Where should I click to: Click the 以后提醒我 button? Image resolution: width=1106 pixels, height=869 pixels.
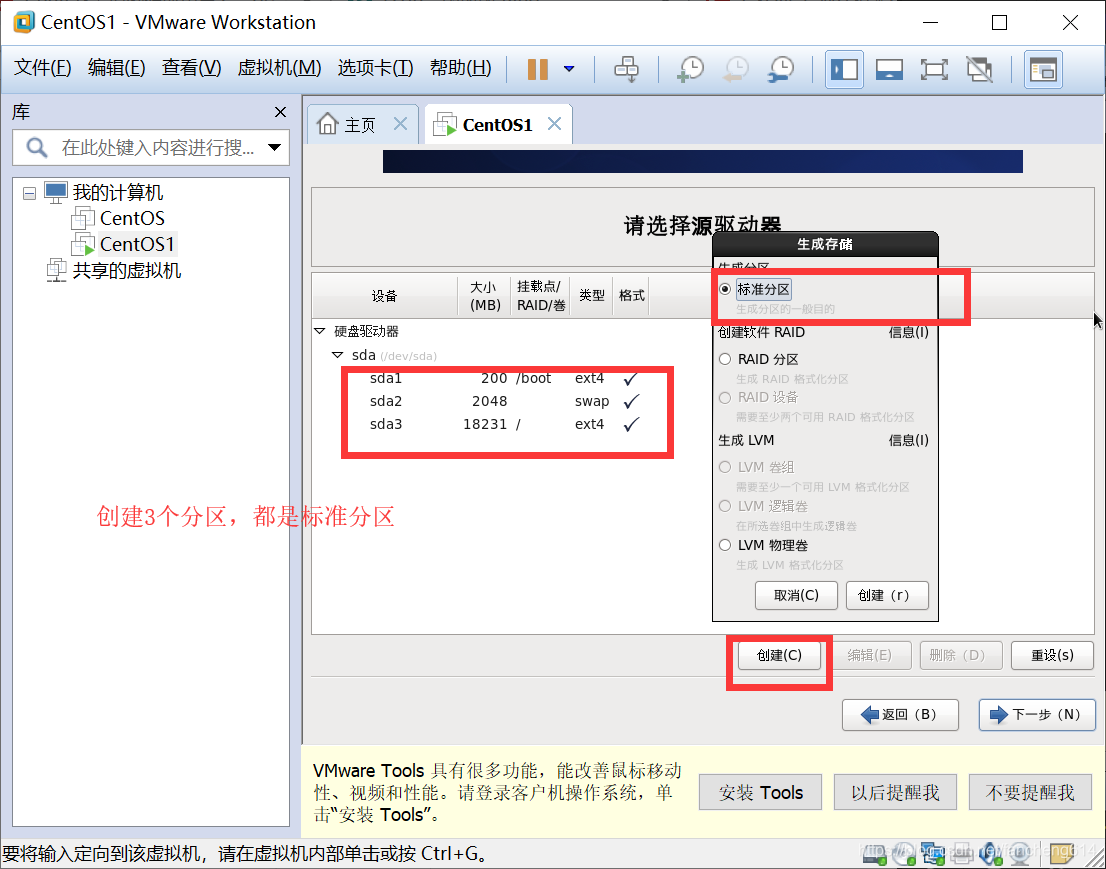pyautogui.click(x=895, y=793)
